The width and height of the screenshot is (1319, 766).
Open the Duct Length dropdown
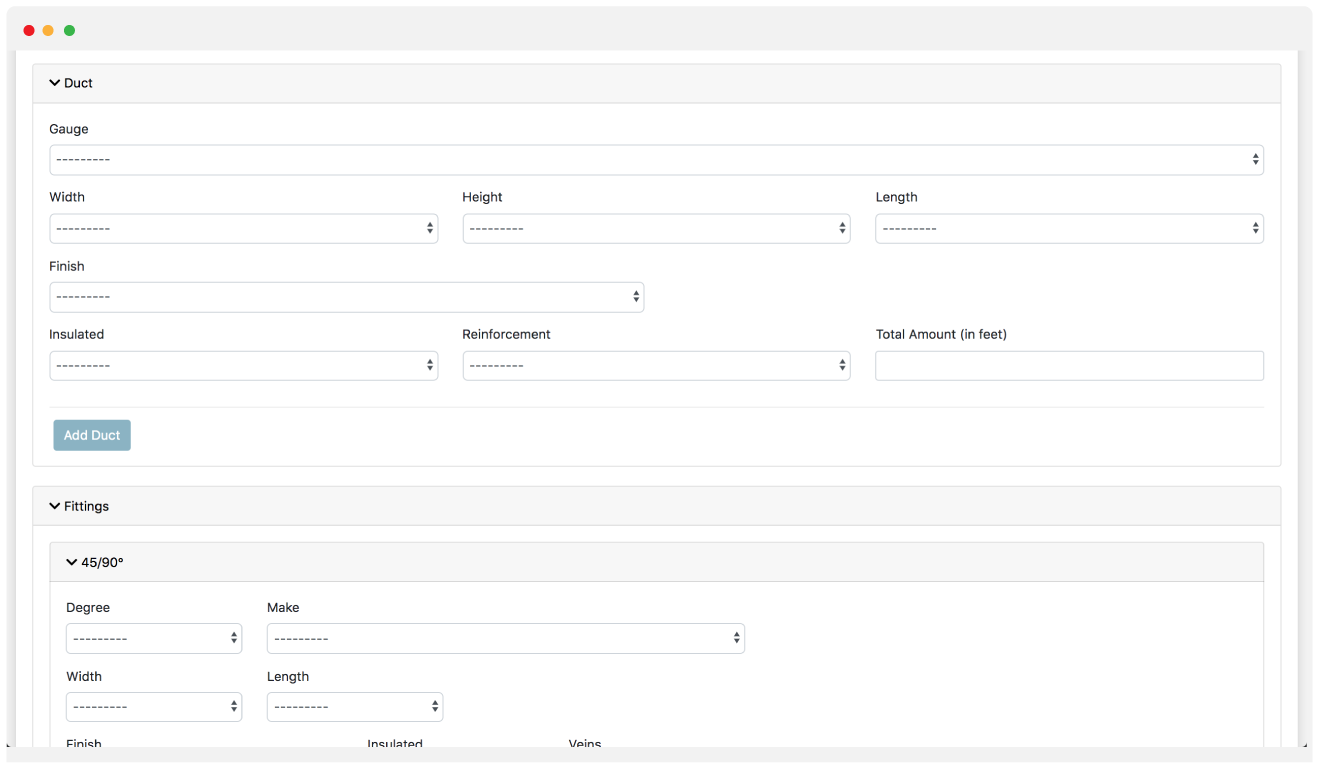1069,229
